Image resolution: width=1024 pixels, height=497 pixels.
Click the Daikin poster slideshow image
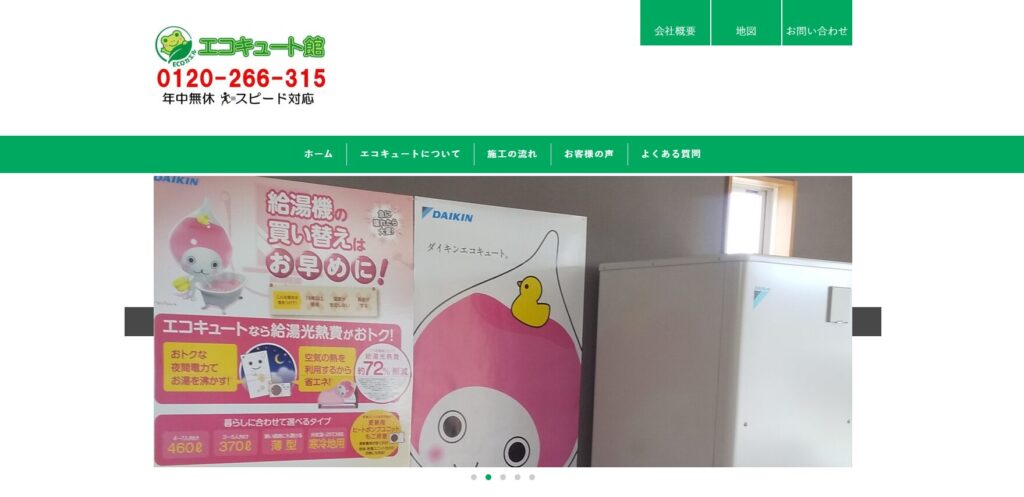click(x=503, y=321)
